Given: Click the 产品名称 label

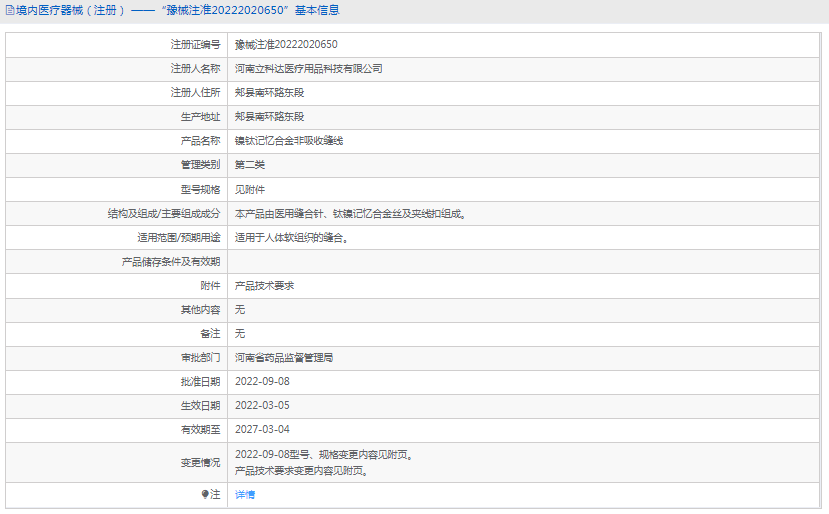Looking at the screenshot, I should tap(200, 141).
